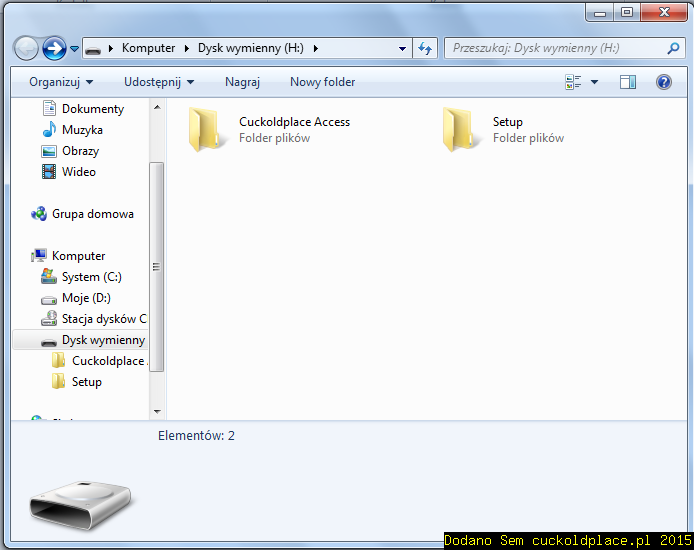
Task: Click Komputer in the address breadcrumb
Action: coord(148,48)
